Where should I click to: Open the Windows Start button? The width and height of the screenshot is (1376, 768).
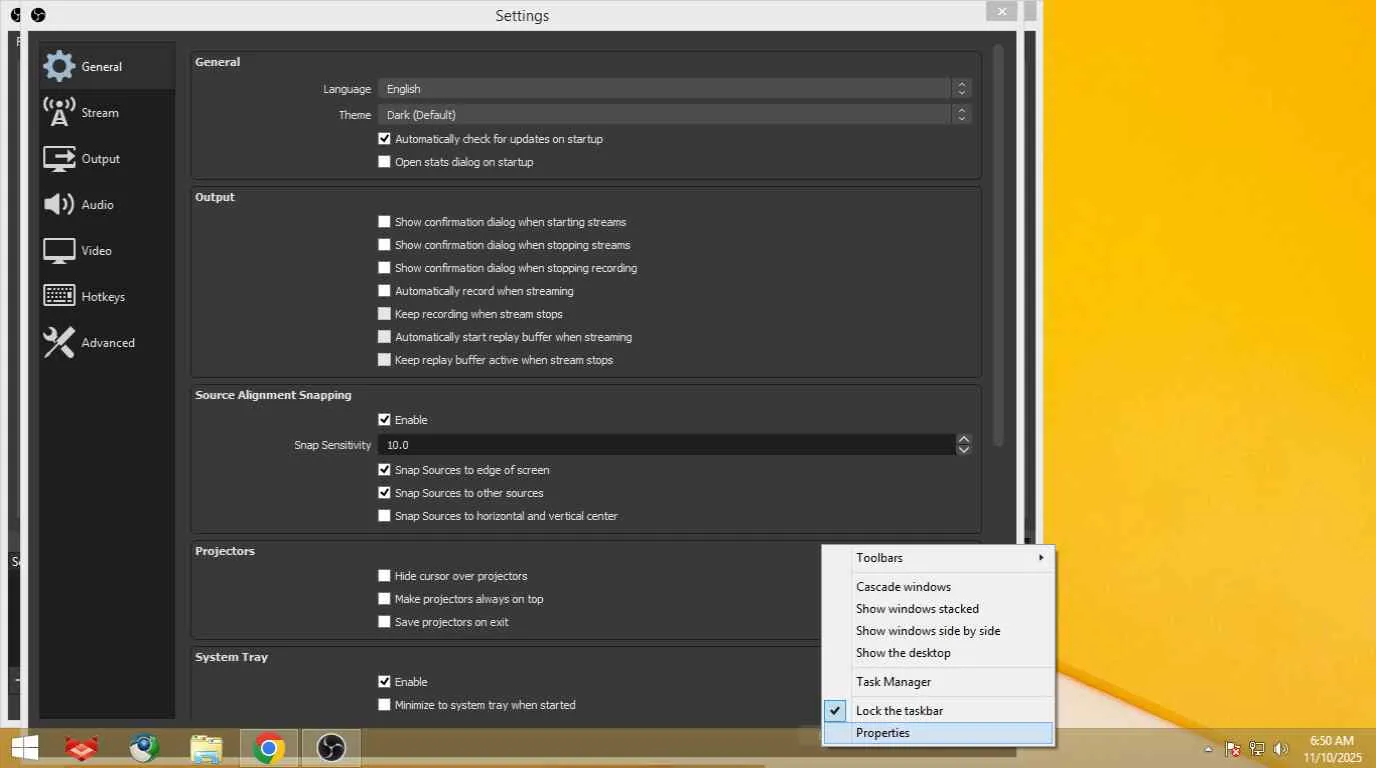pos(25,748)
